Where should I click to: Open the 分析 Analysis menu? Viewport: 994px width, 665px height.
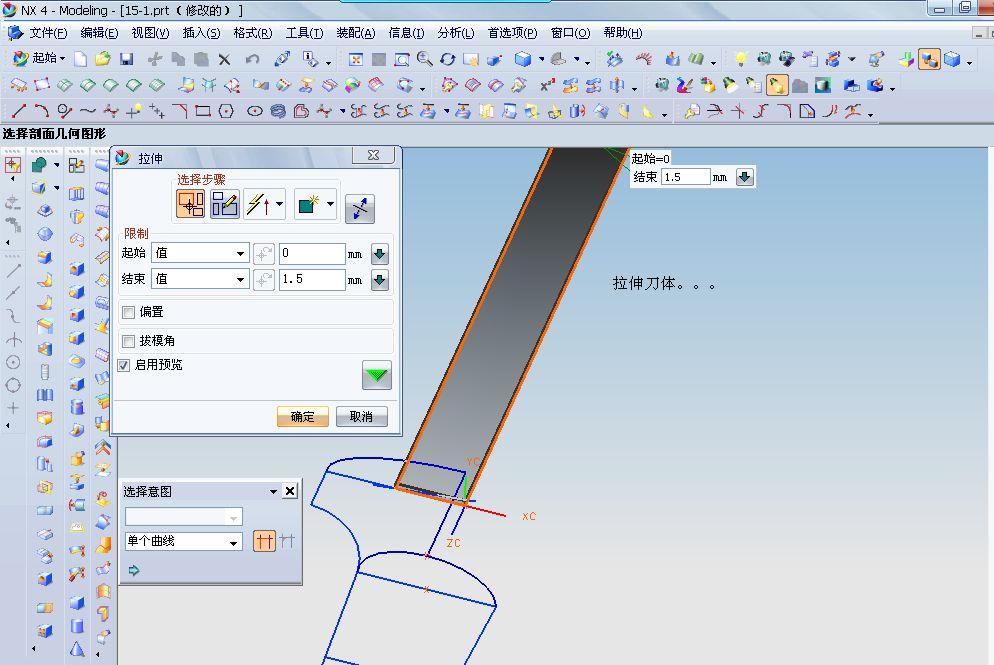click(455, 33)
